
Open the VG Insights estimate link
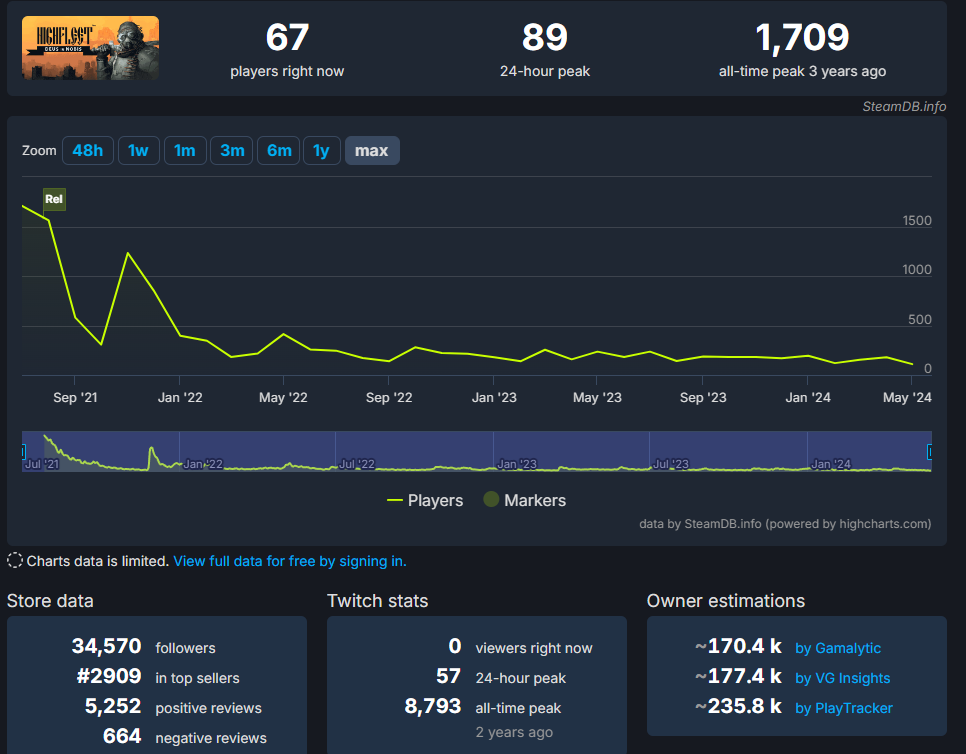point(842,678)
